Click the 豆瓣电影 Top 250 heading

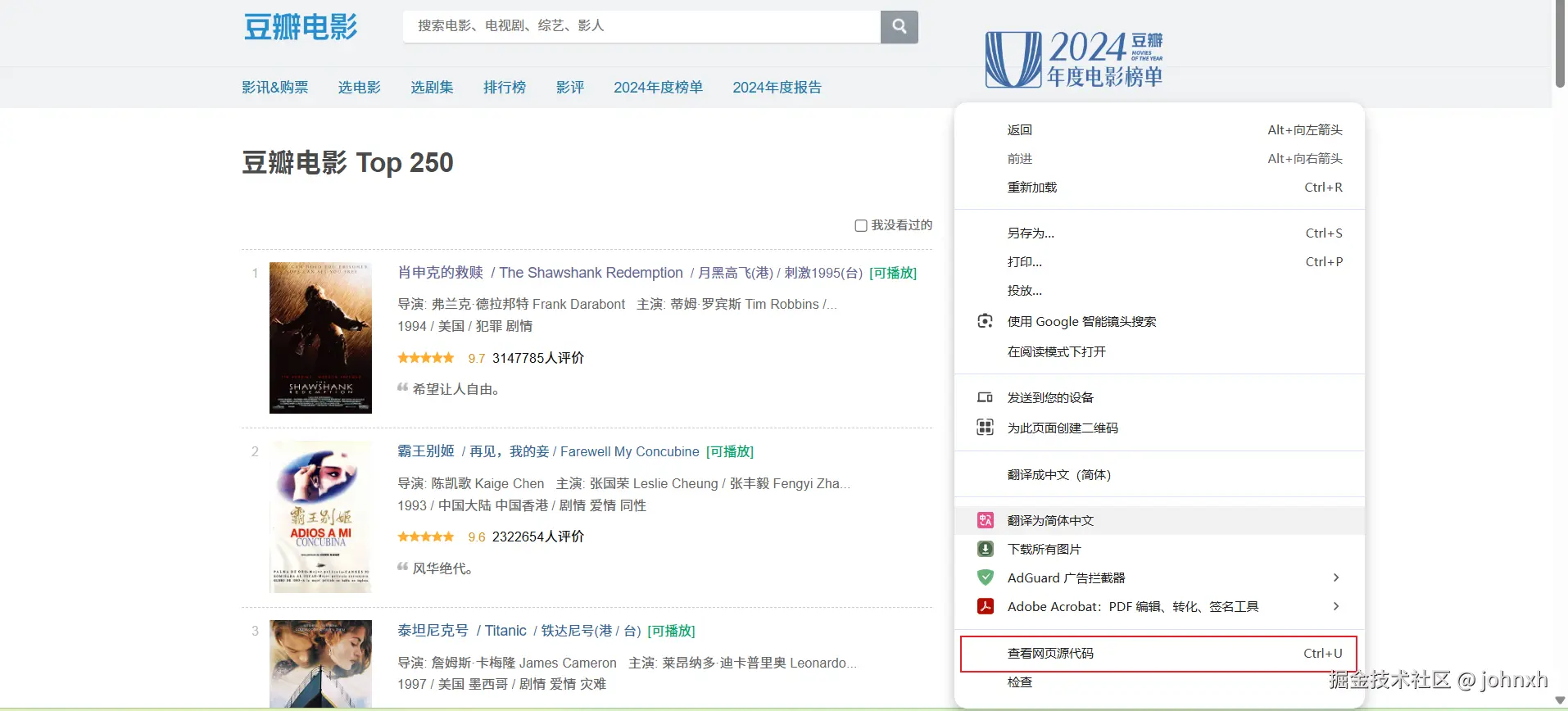click(347, 162)
